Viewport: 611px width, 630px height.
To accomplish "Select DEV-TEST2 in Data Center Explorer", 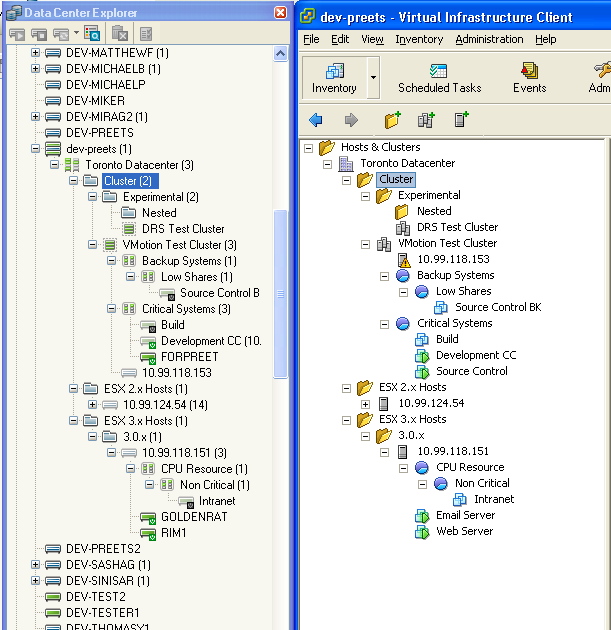I will (x=96, y=597).
